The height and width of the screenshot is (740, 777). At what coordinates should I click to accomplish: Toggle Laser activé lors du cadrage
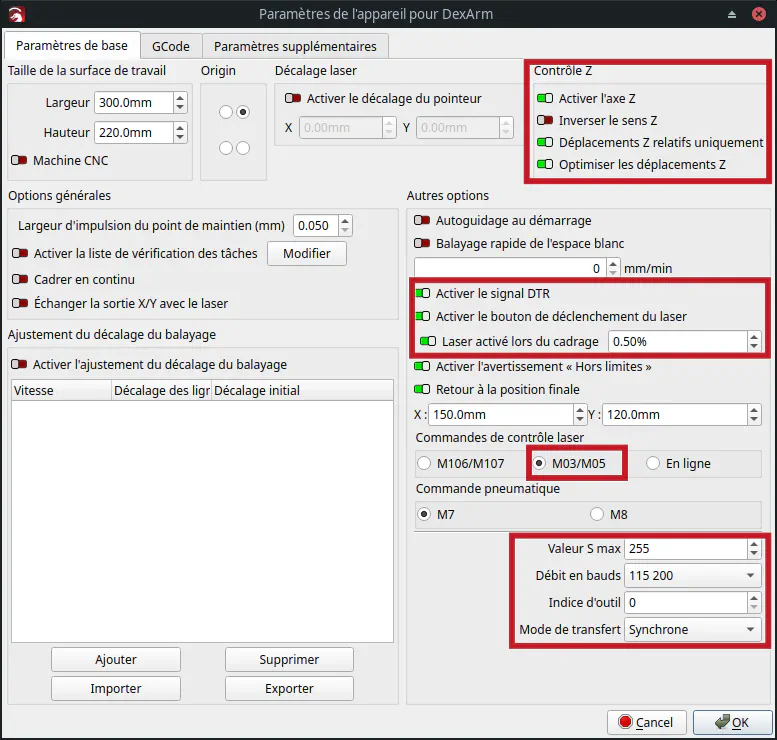[428, 342]
